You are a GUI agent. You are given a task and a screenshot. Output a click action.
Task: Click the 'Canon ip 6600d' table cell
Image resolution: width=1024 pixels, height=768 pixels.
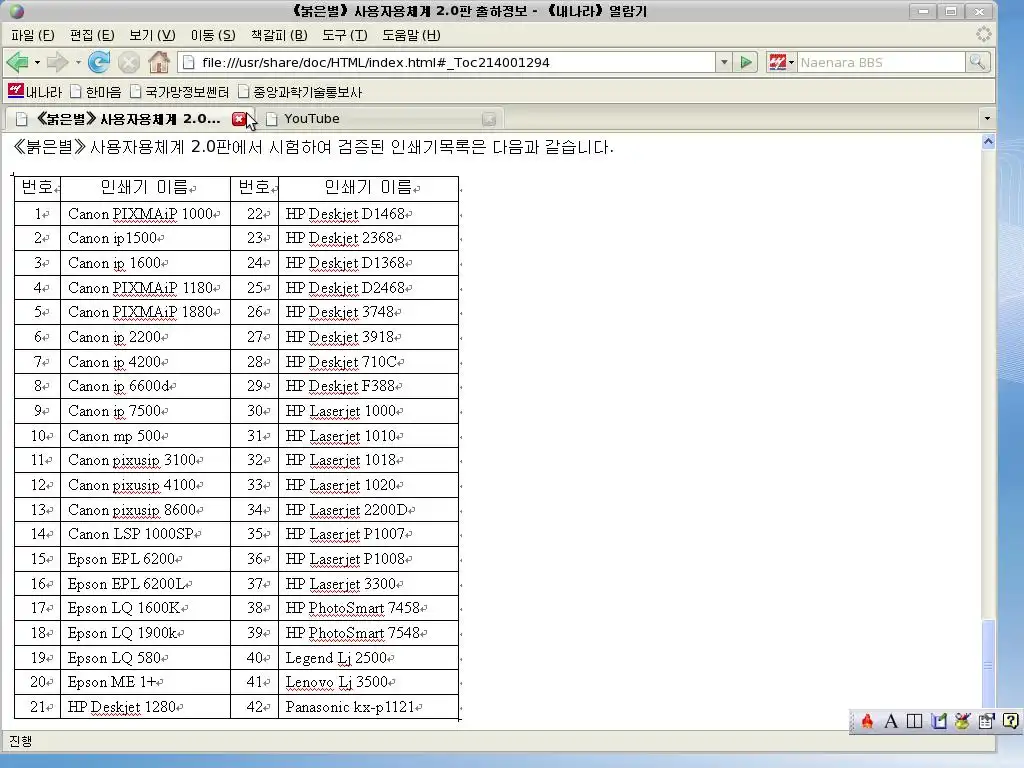point(145,386)
